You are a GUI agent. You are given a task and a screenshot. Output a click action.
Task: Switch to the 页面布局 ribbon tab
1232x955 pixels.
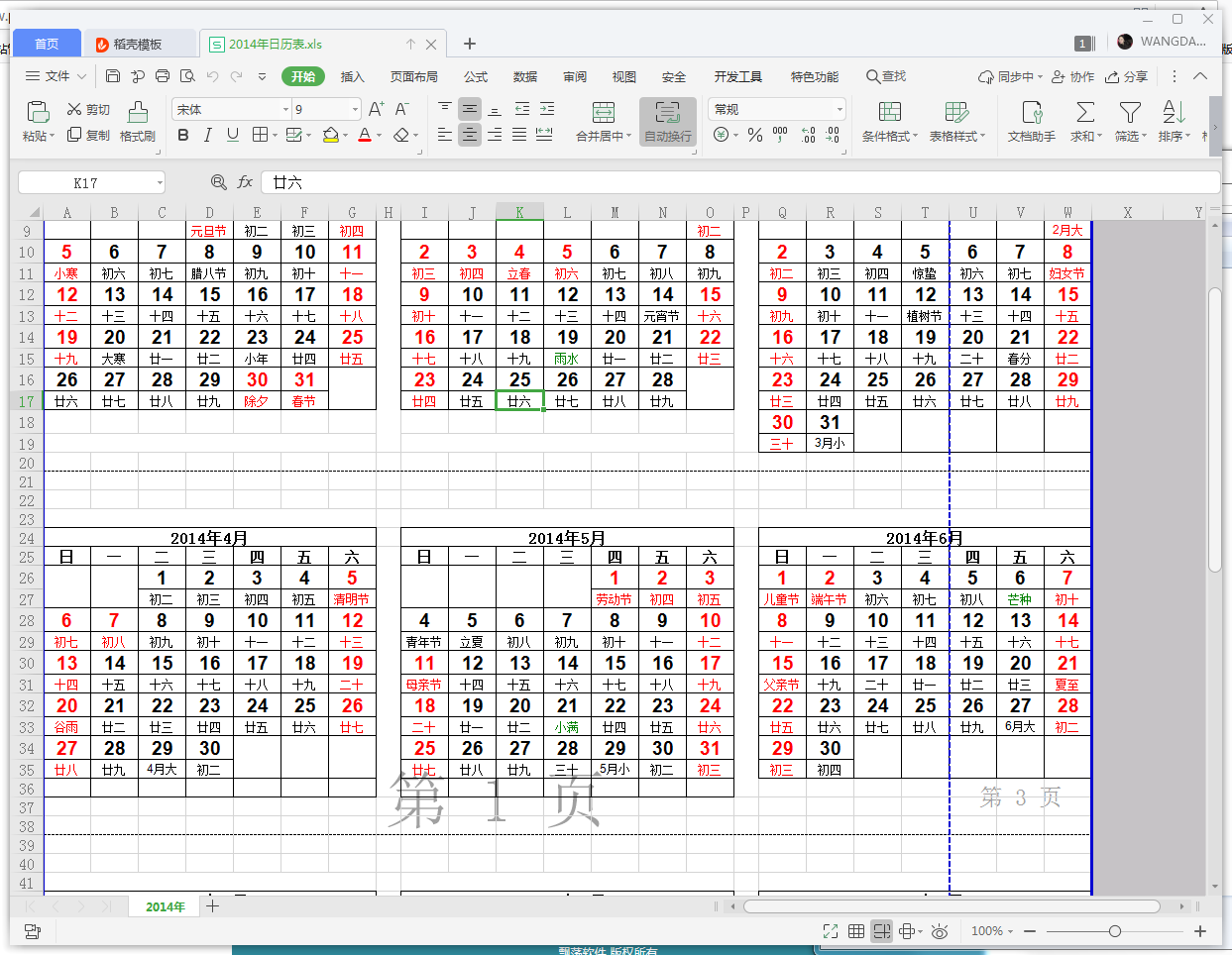point(413,76)
